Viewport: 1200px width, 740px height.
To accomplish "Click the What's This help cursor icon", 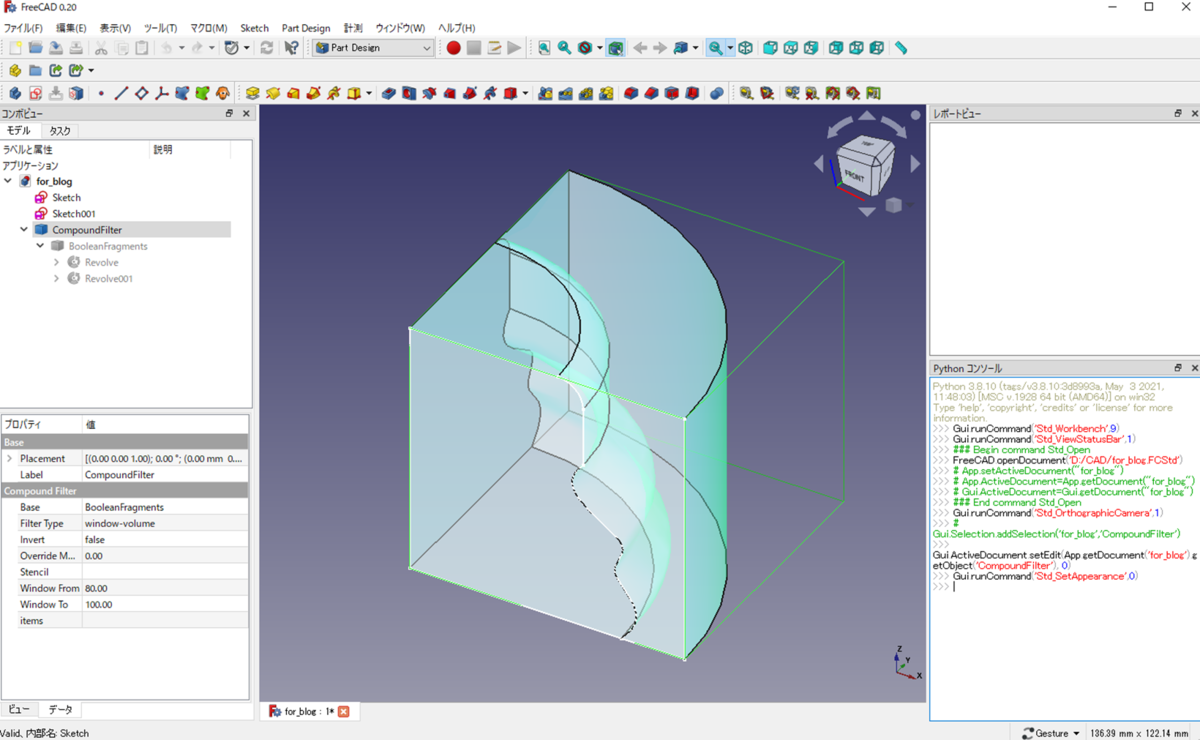I will coord(291,47).
